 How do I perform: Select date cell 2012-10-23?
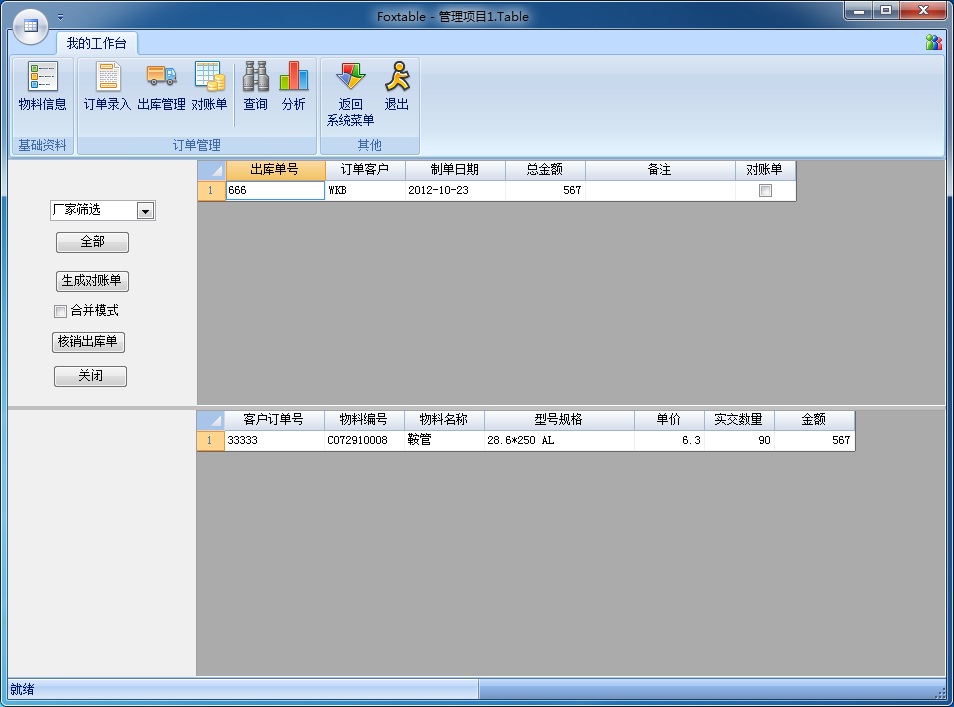(455, 190)
